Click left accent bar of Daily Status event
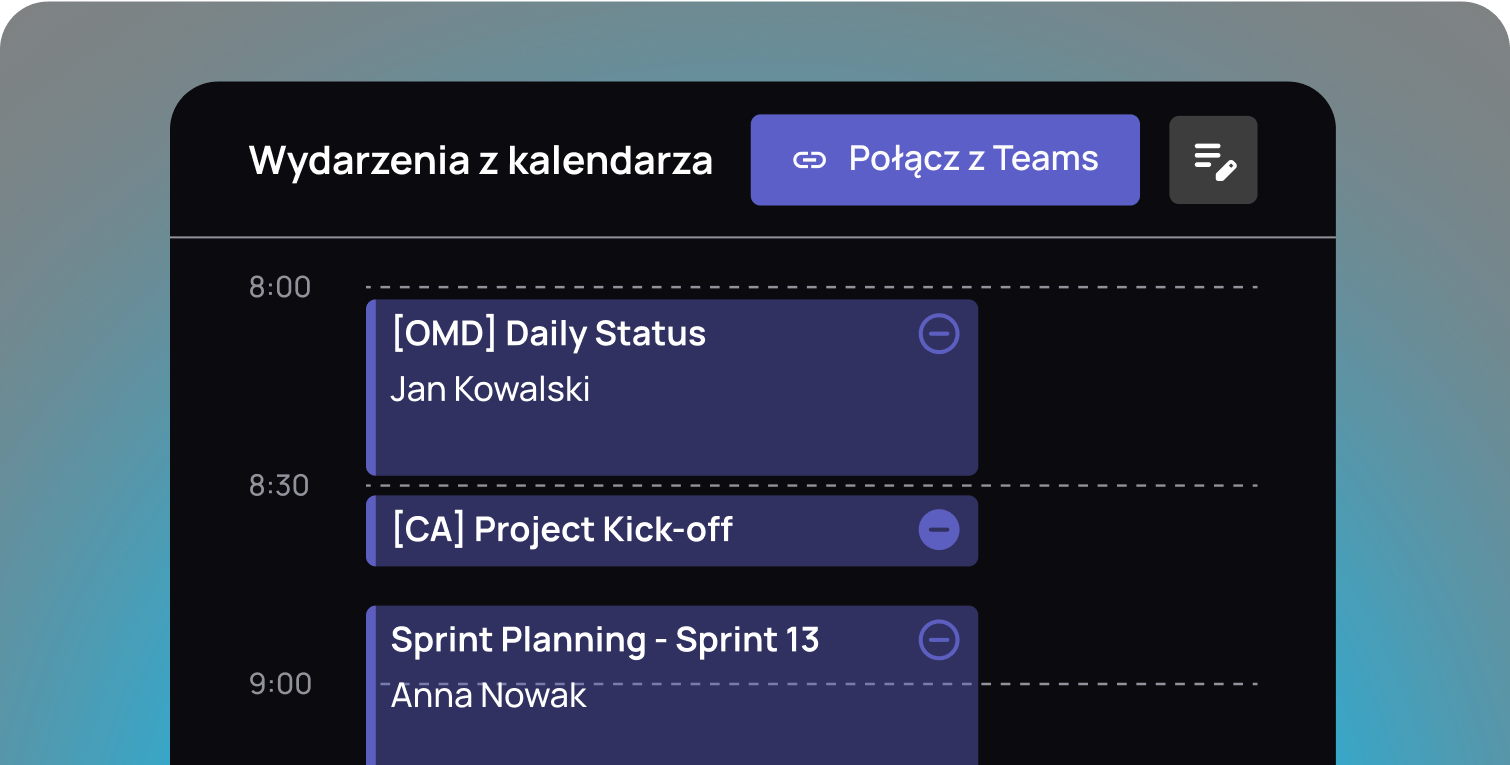The image size is (1510, 765). [x=371, y=387]
